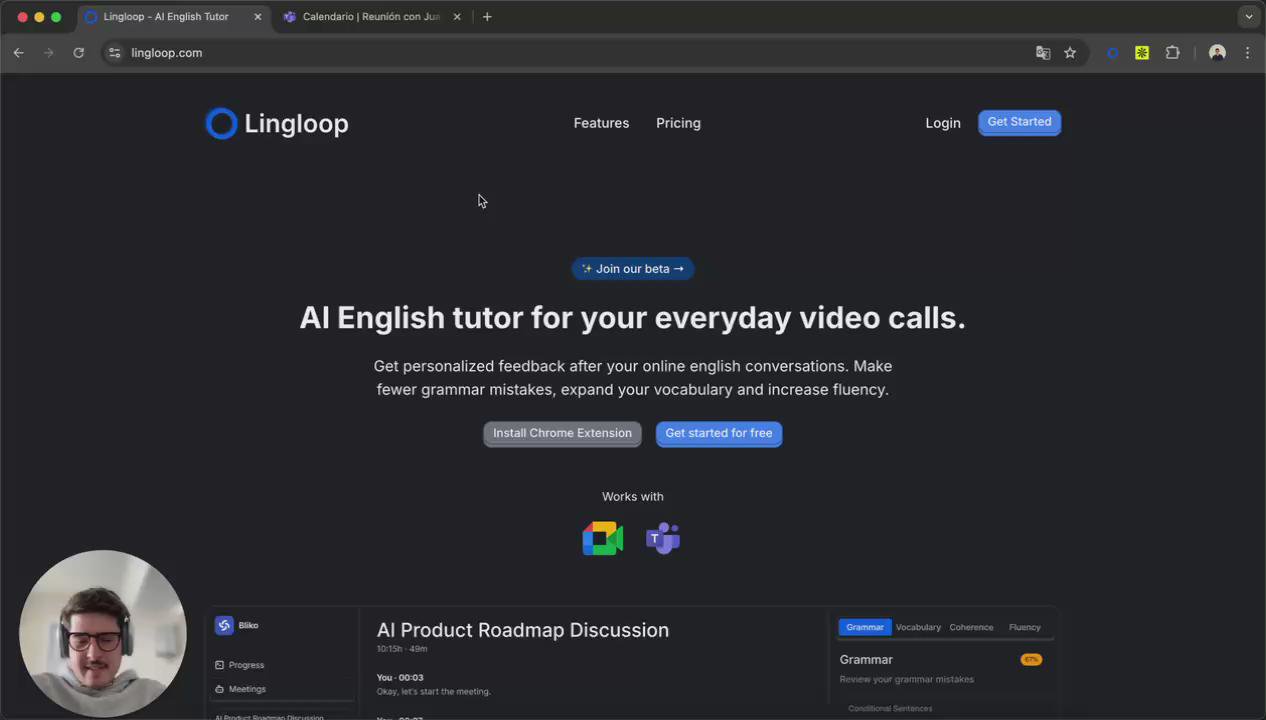Screen dimensions: 1266x720
Task: Bookmark this page with star icon
Action: [x=1070, y=53]
